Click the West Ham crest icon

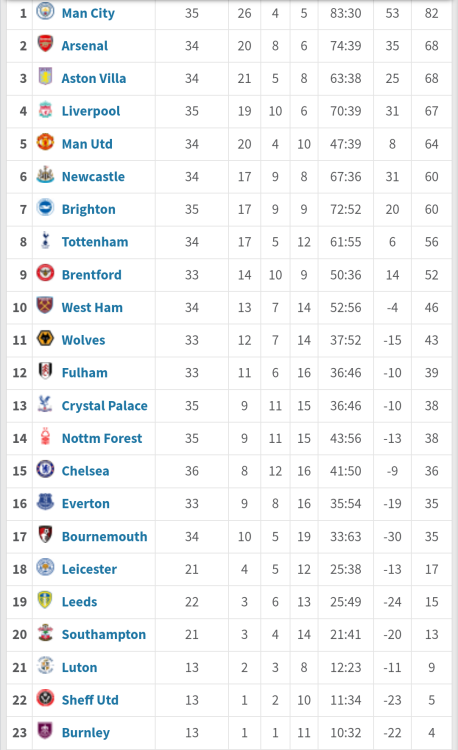click(45, 306)
